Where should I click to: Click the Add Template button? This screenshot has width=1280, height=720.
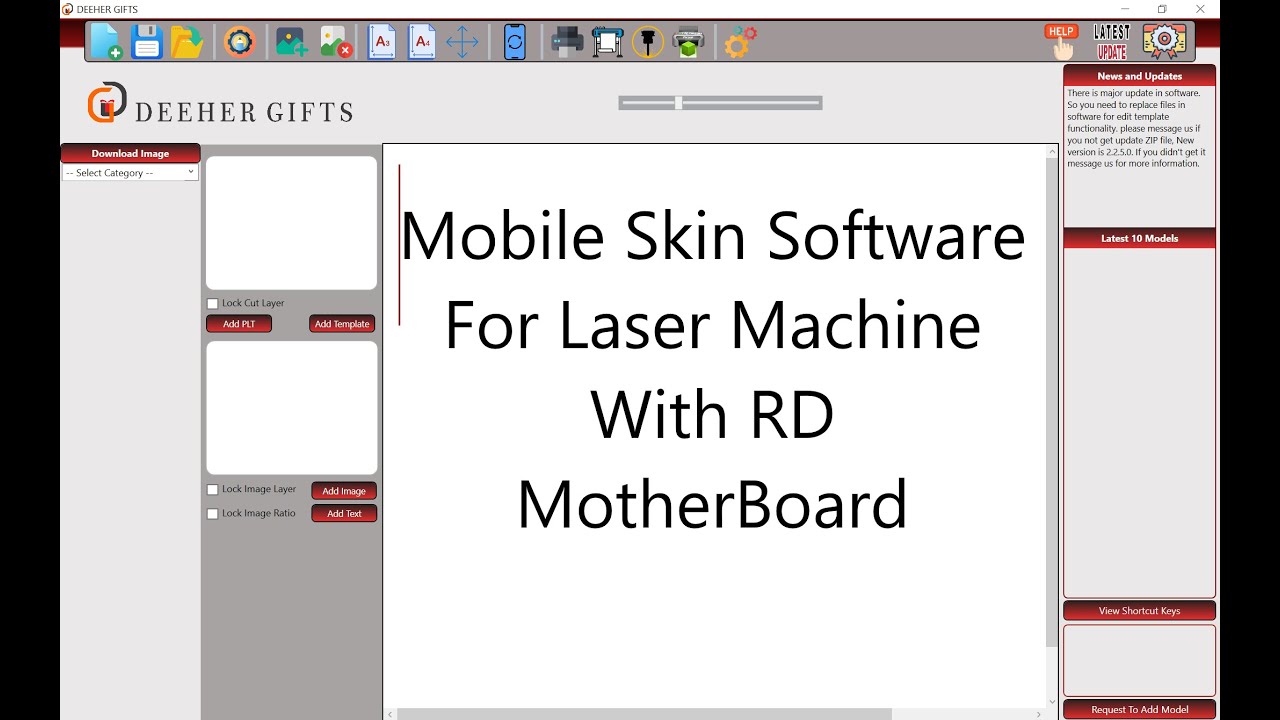coord(342,324)
